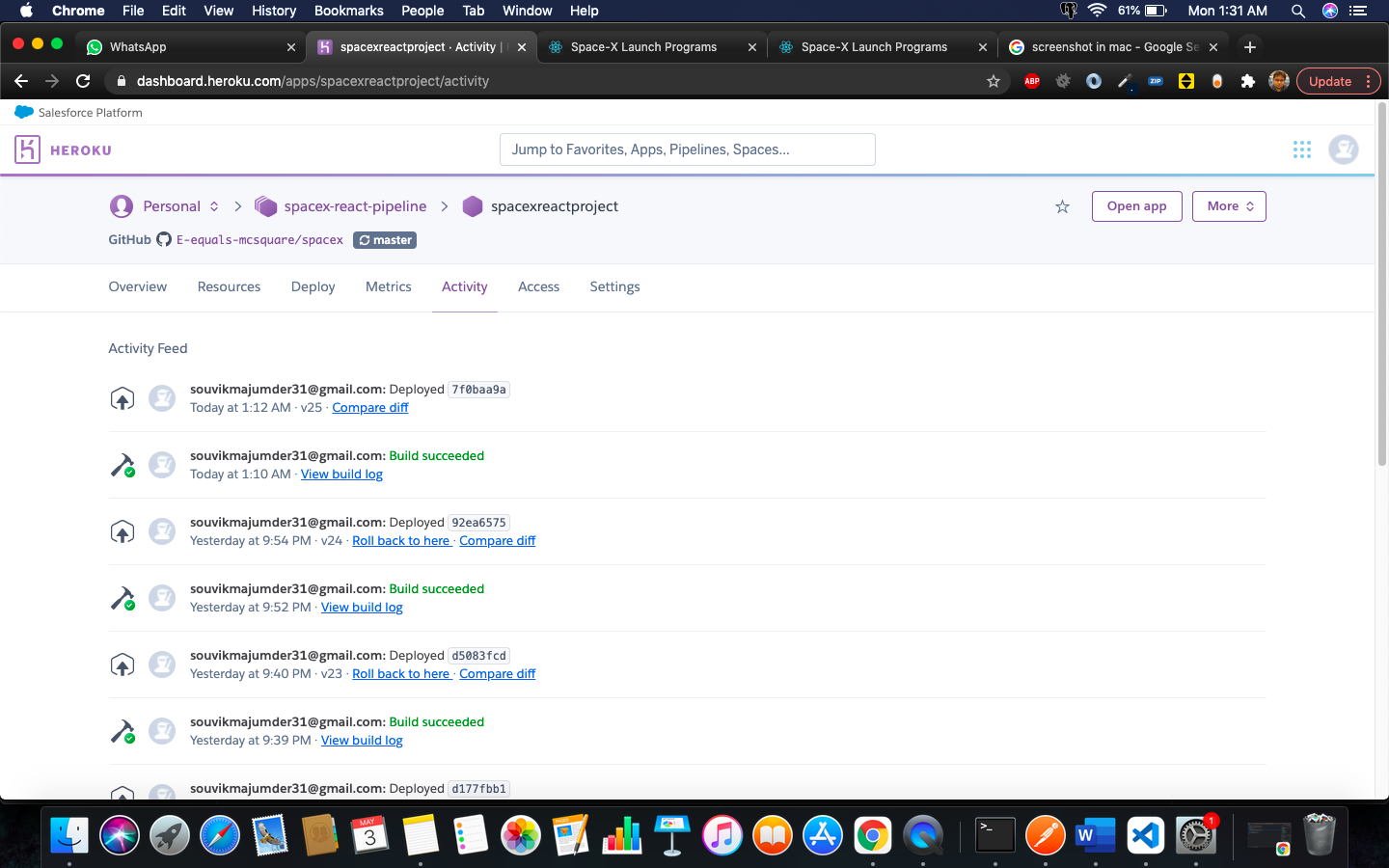Open the Chrome History menu
Screen dimensions: 1389x868
pos(274,11)
